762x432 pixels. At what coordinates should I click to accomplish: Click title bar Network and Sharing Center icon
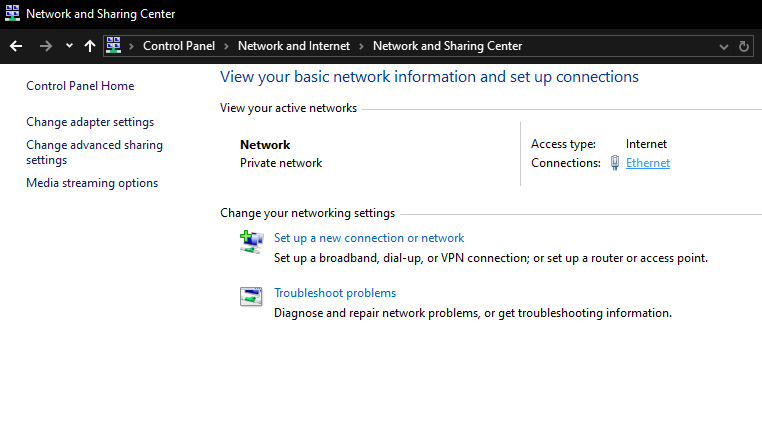pos(12,13)
